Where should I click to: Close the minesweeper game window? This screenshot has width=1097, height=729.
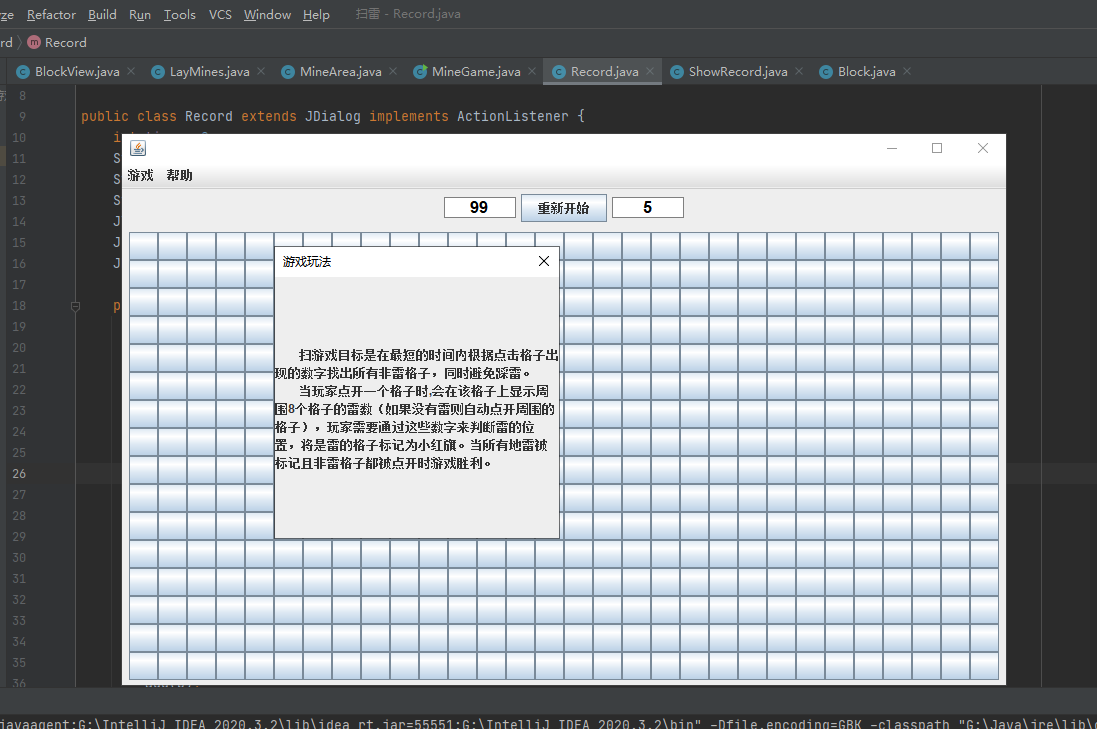click(983, 148)
